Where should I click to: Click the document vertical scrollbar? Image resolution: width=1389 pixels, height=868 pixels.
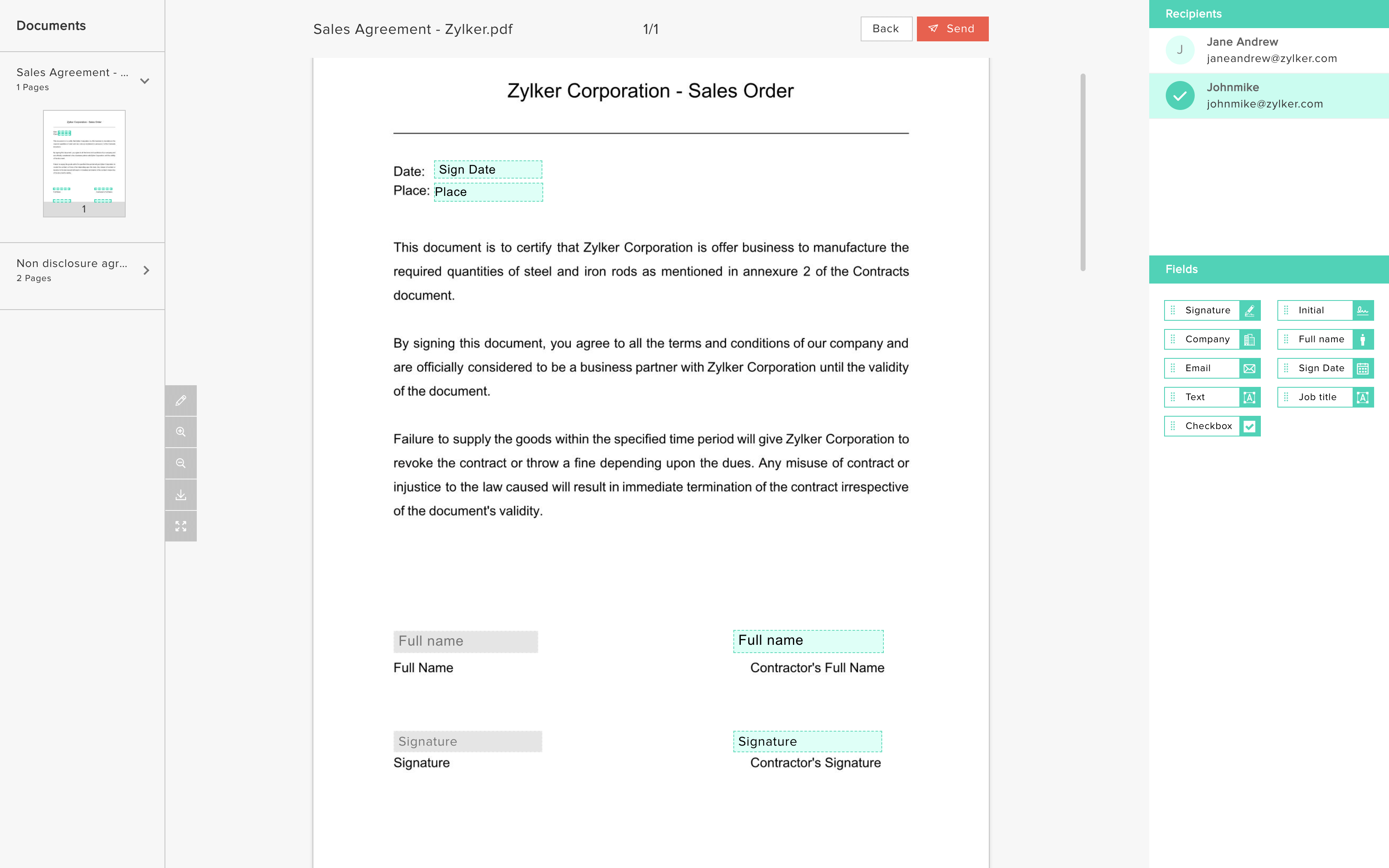point(1083,172)
